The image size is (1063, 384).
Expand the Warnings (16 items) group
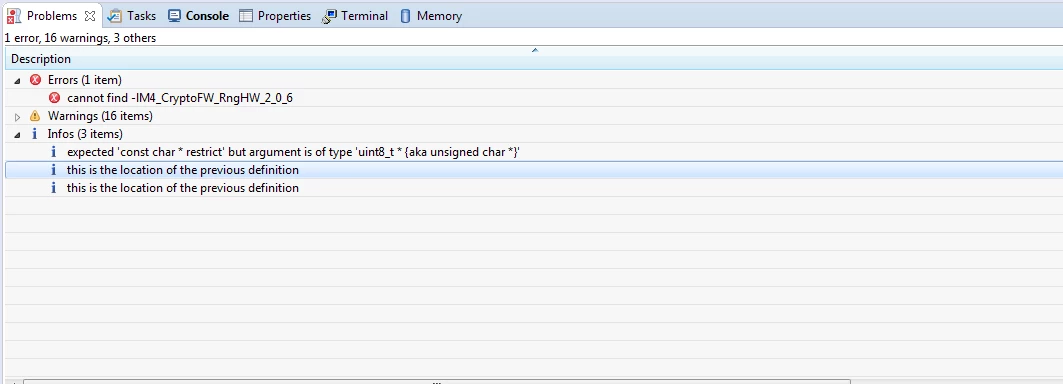pyautogui.click(x=18, y=117)
